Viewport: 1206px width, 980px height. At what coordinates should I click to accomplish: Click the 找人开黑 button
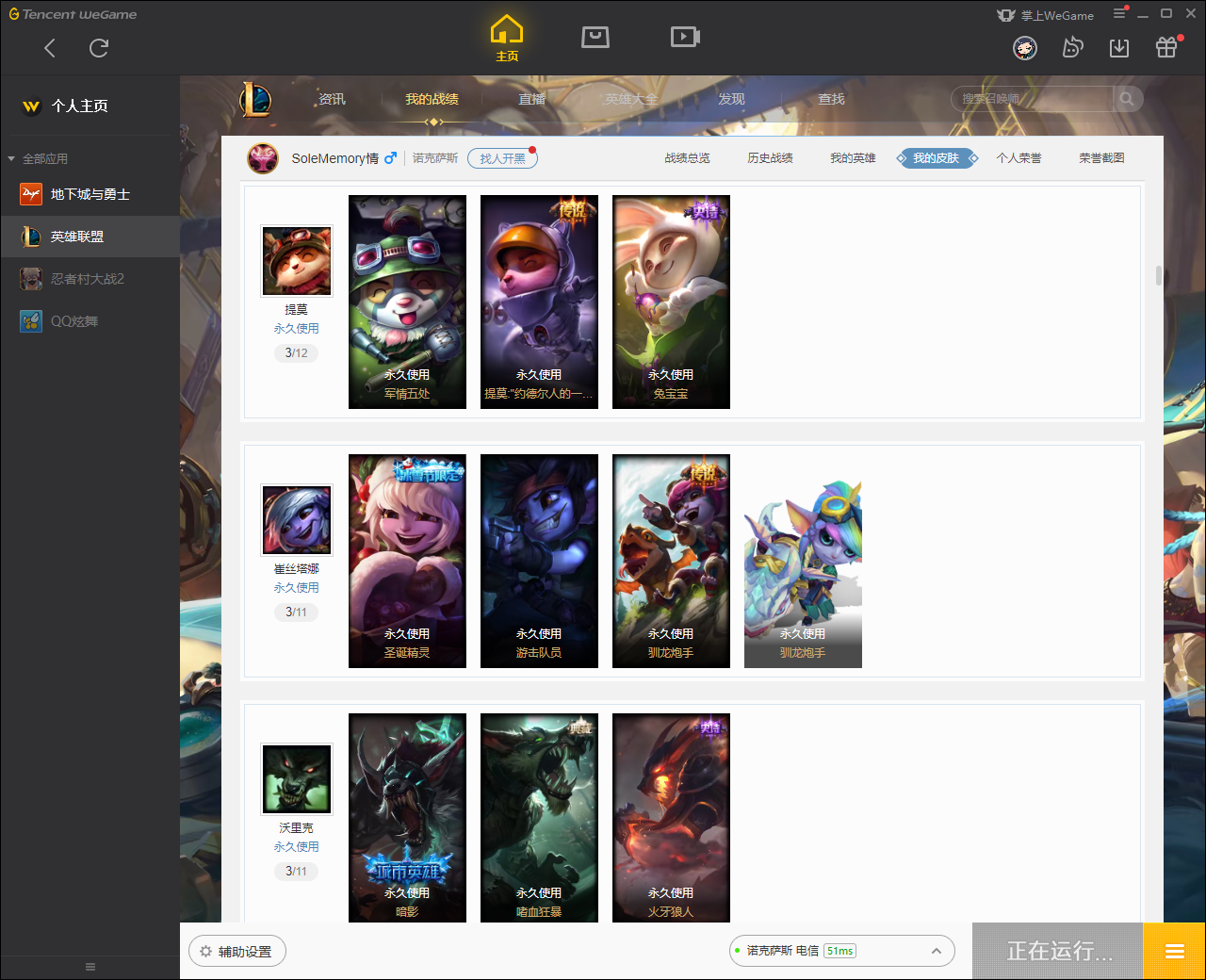coord(502,158)
